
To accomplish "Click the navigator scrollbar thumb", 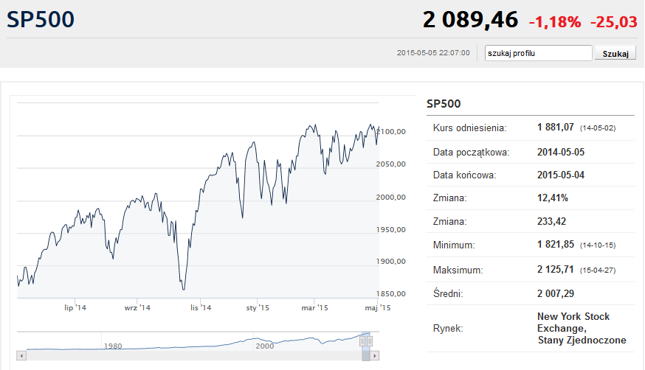I will click(x=366, y=356).
